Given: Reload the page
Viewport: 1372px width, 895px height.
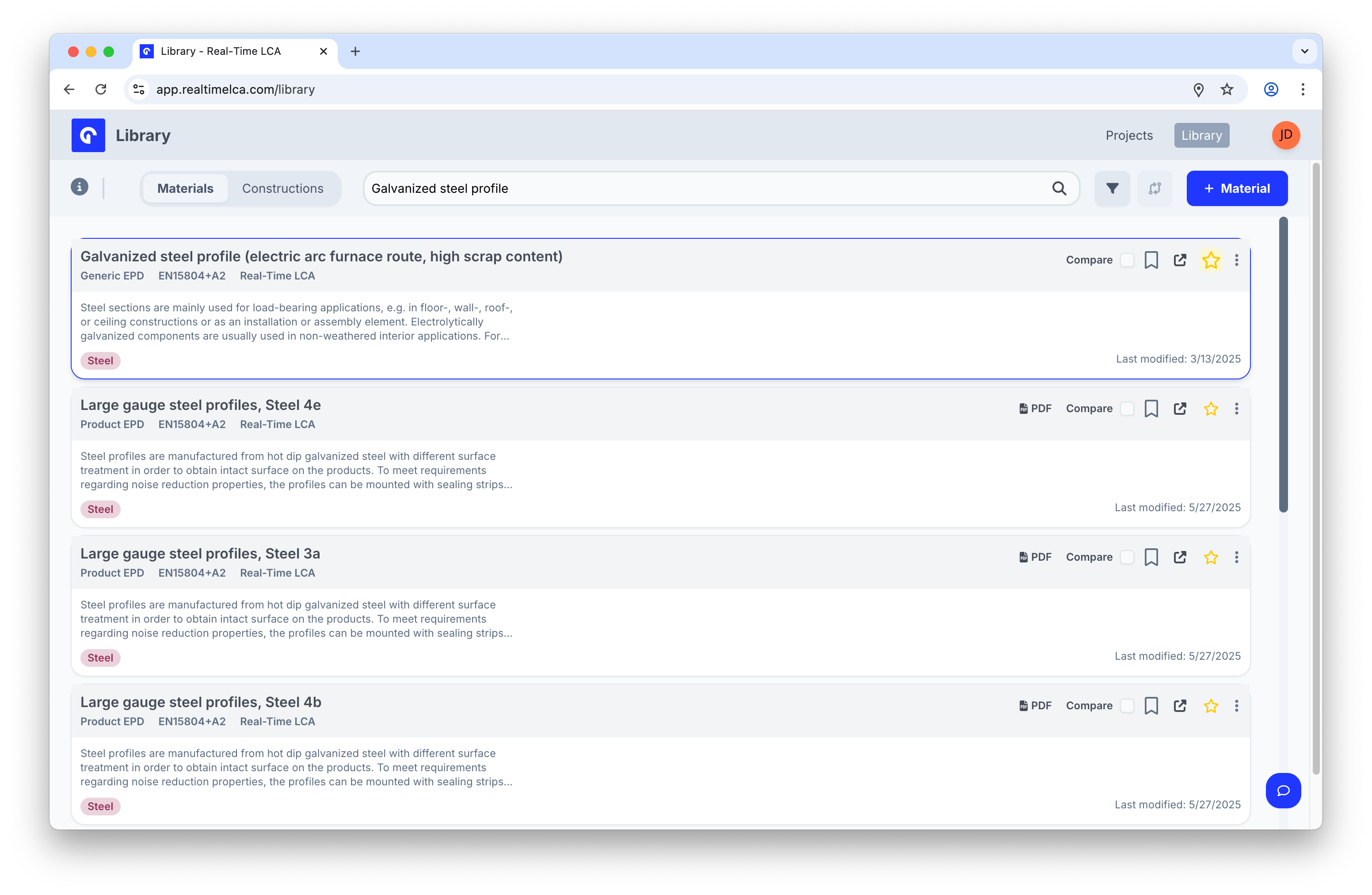Looking at the screenshot, I should point(101,89).
